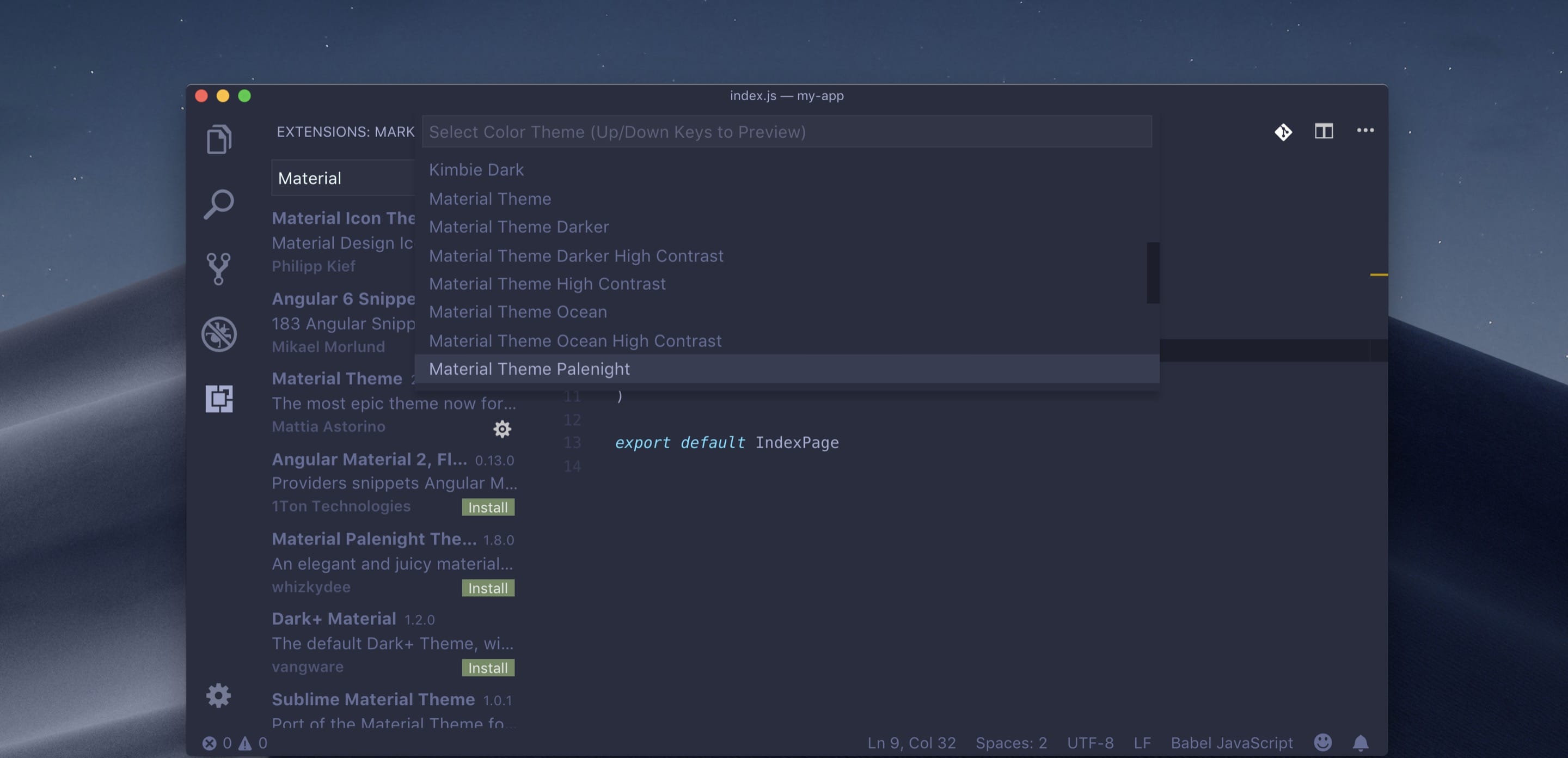Open the Extensions view icon
The height and width of the screenshot is (758, 1568).
tap(218, 399)
